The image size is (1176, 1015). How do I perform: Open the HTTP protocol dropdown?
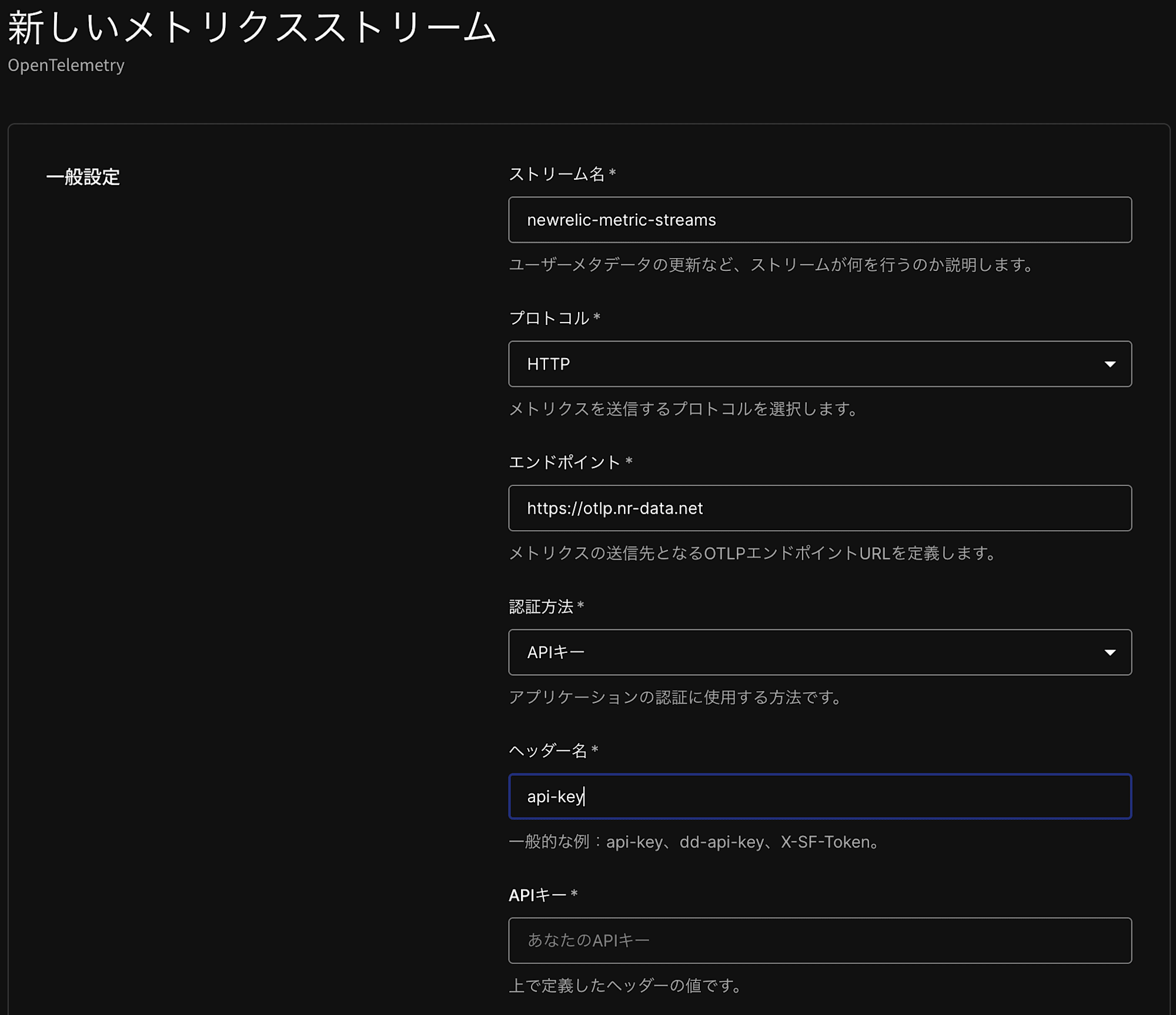tap(818, 364)
